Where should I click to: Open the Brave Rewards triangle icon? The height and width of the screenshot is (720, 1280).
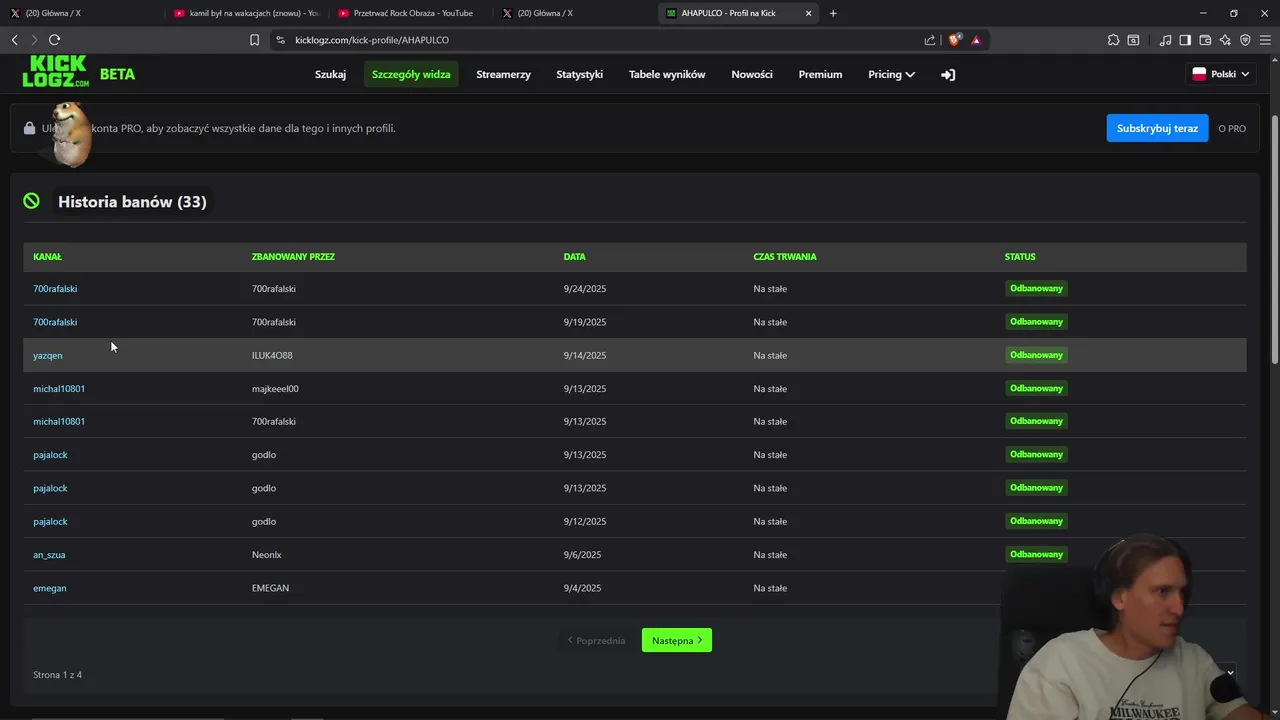[x=976, y=40]
